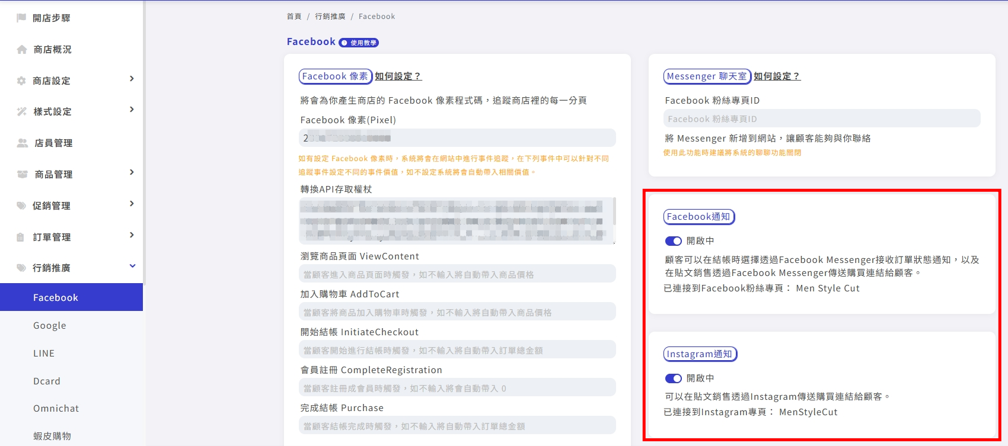This screenshot has width=1008, height=446.
Task: Click the flag icon beside 開店步驟
Action: coord(21,18)
